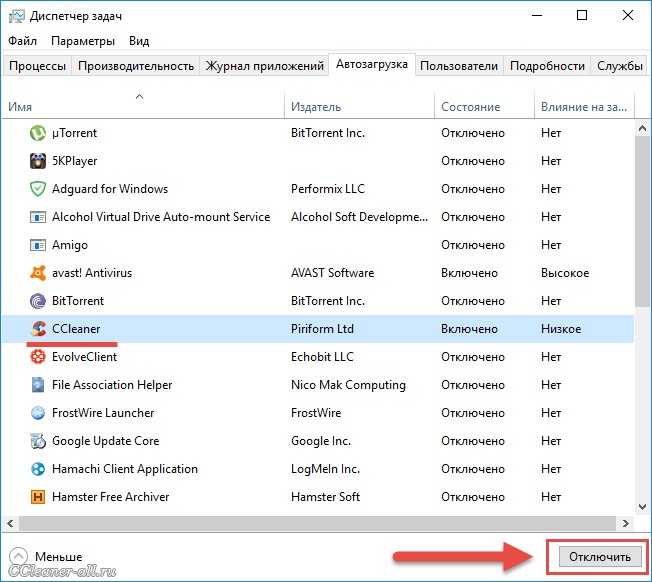This screenshot has width=652, height=582.
Task: Open the Параметры menu
Action: [83, 41]
